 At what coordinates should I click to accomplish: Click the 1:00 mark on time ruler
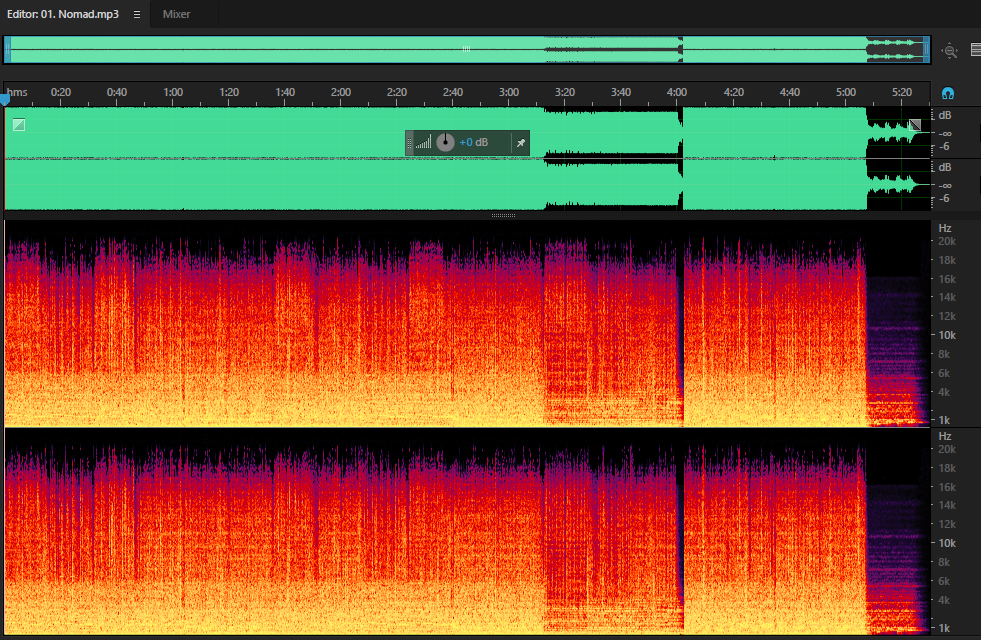(173, 92)
